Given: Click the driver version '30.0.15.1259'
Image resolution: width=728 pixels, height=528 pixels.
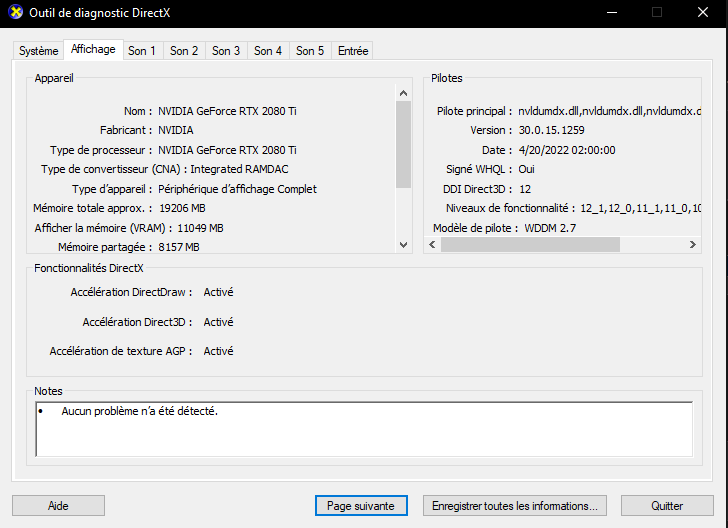Looking at the screenshot, I should click(551, 130).
